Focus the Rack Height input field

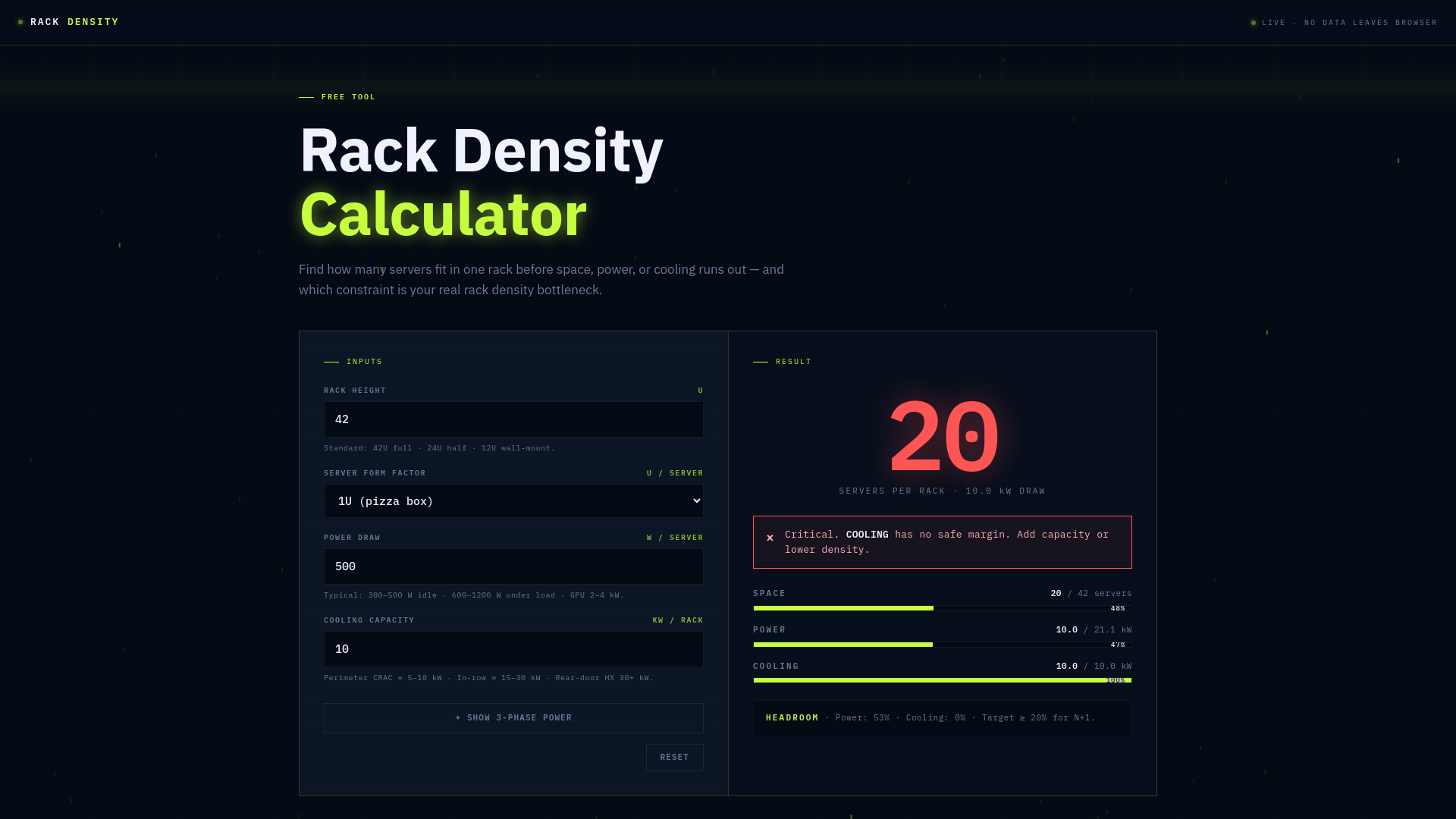click(513, 419)
